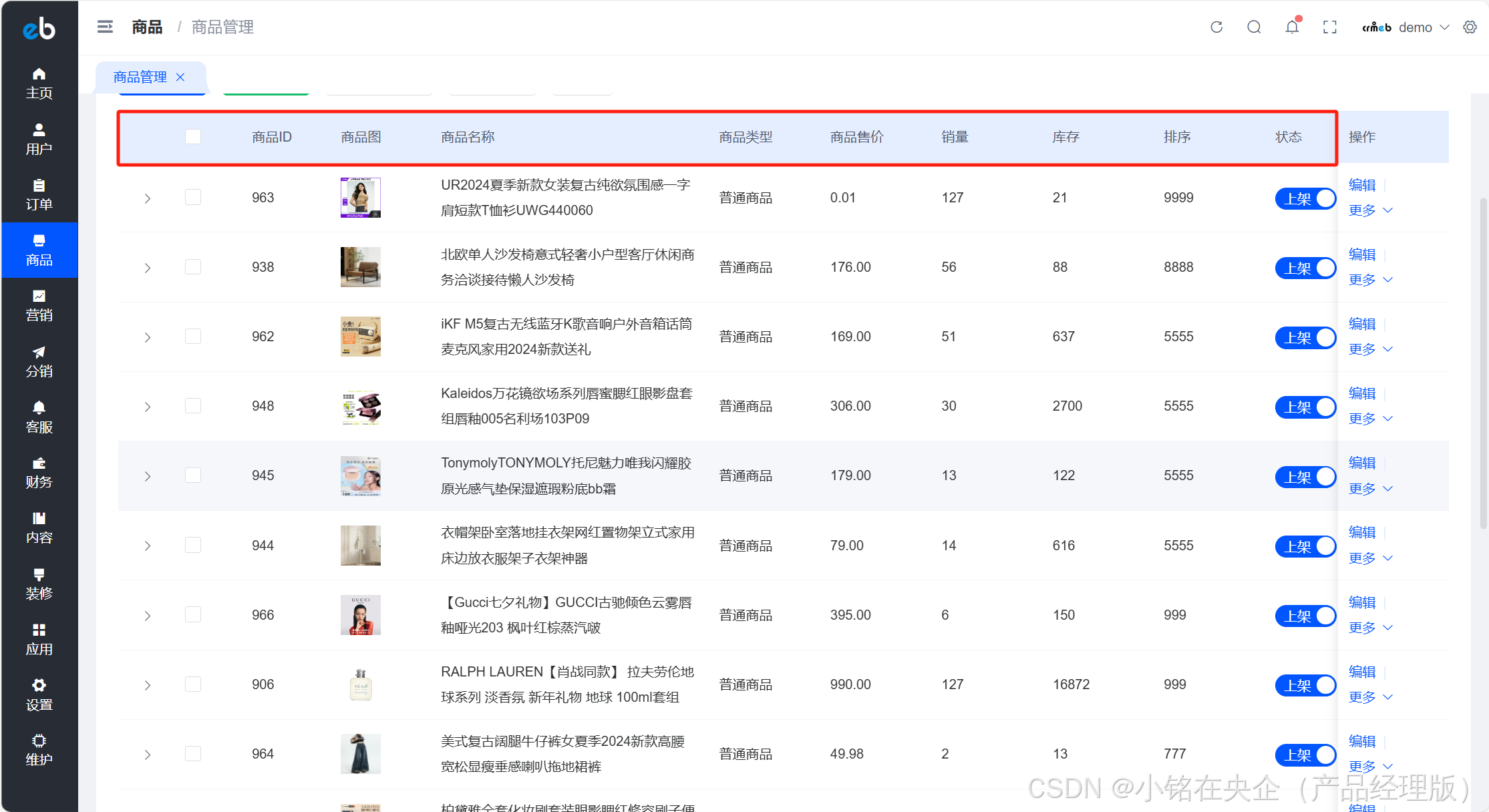This screenshot has height=812, width=1489.
Task: Select 设置 menu in the sidebar
Action: 39,694
